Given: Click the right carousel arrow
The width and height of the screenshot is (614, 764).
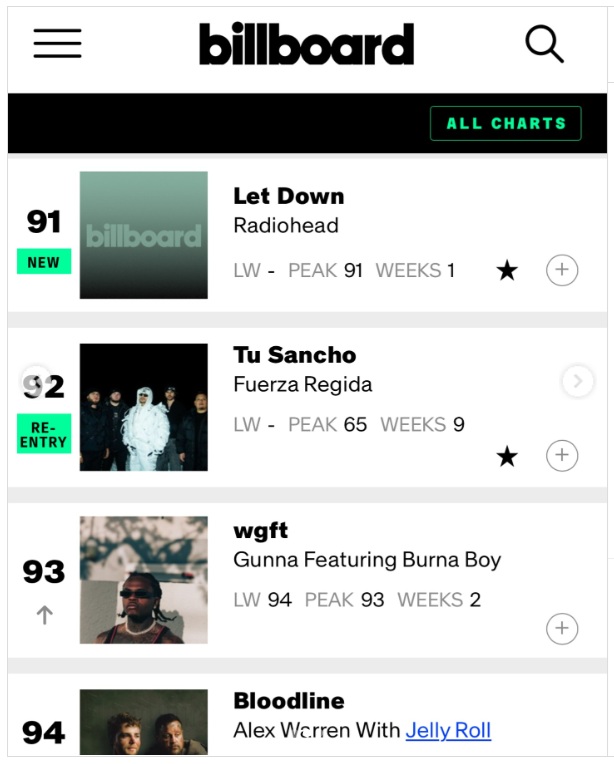Looking at the screenshot, I should [x=577, y=381].
